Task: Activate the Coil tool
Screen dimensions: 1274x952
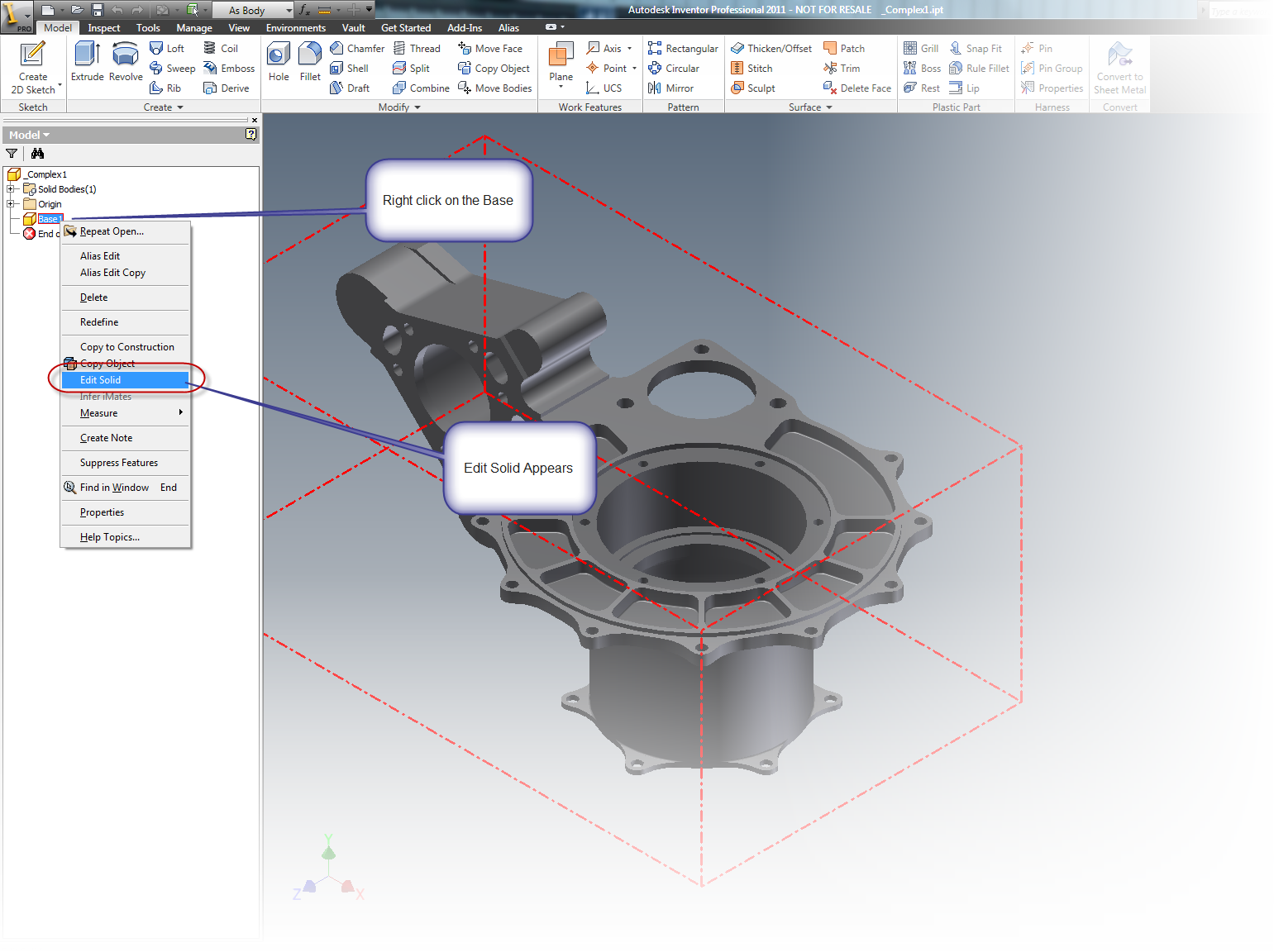Action: 221,49
